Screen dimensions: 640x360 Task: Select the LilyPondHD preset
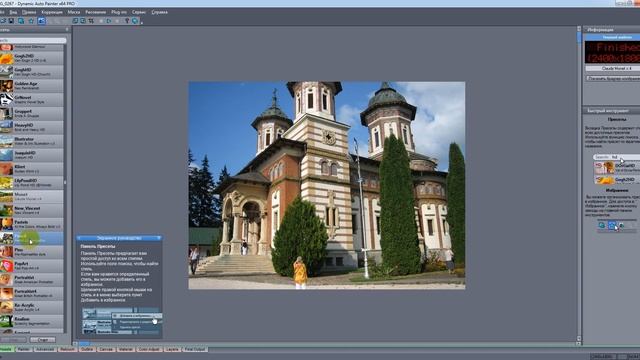(x=32, y=183)
